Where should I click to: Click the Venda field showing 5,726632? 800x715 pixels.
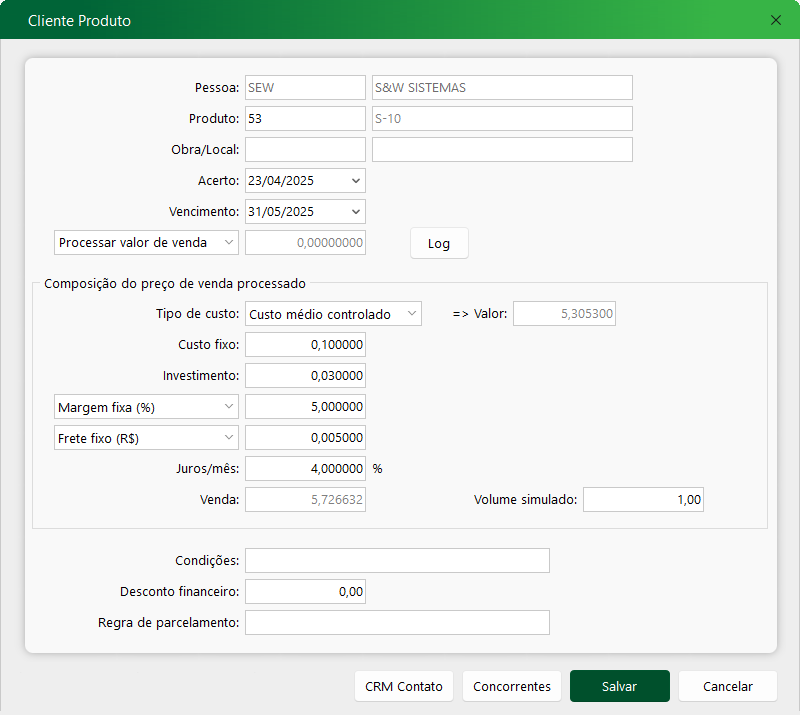[x=305, y=500]
